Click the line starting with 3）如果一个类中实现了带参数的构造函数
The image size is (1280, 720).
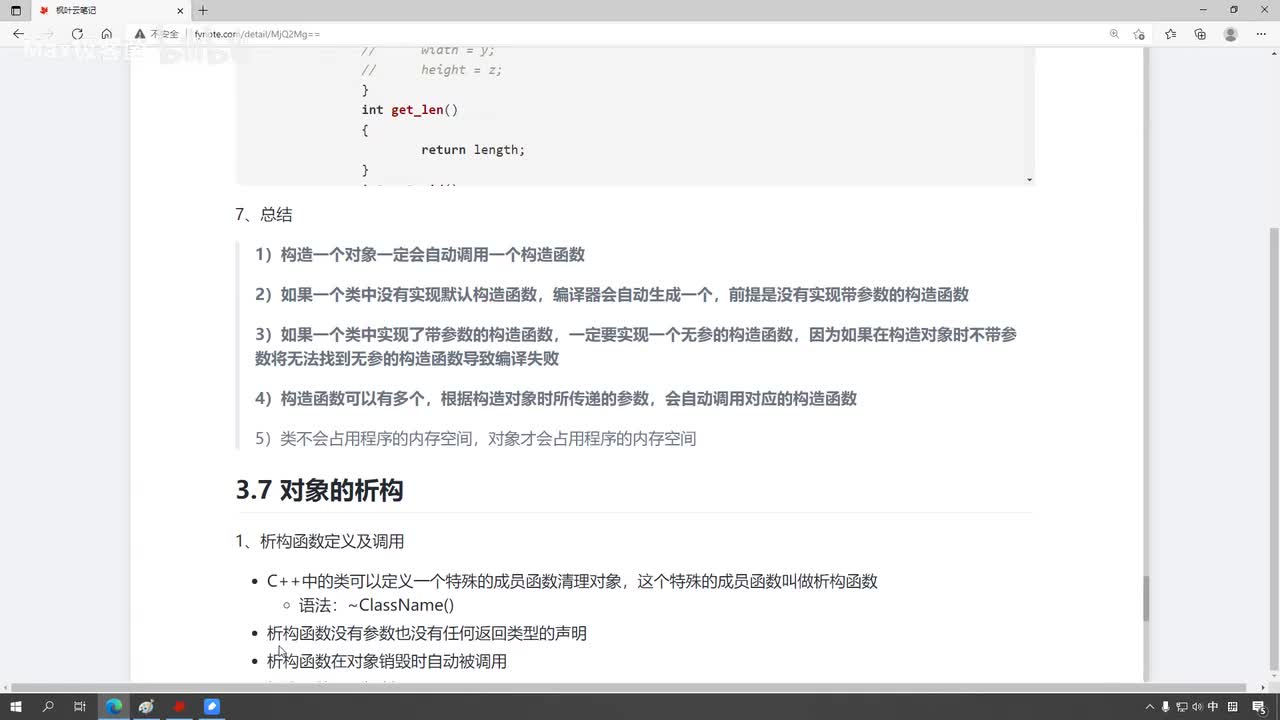coord(636,346)
